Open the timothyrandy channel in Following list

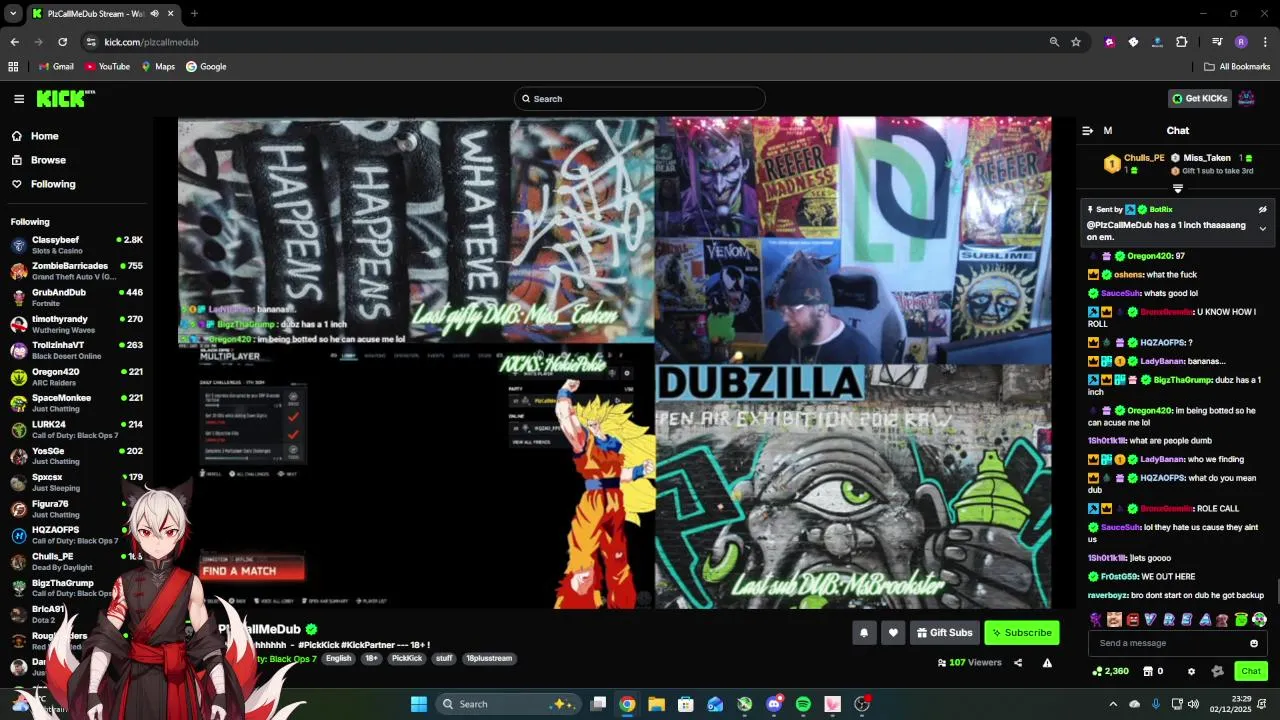click(77, 324)
